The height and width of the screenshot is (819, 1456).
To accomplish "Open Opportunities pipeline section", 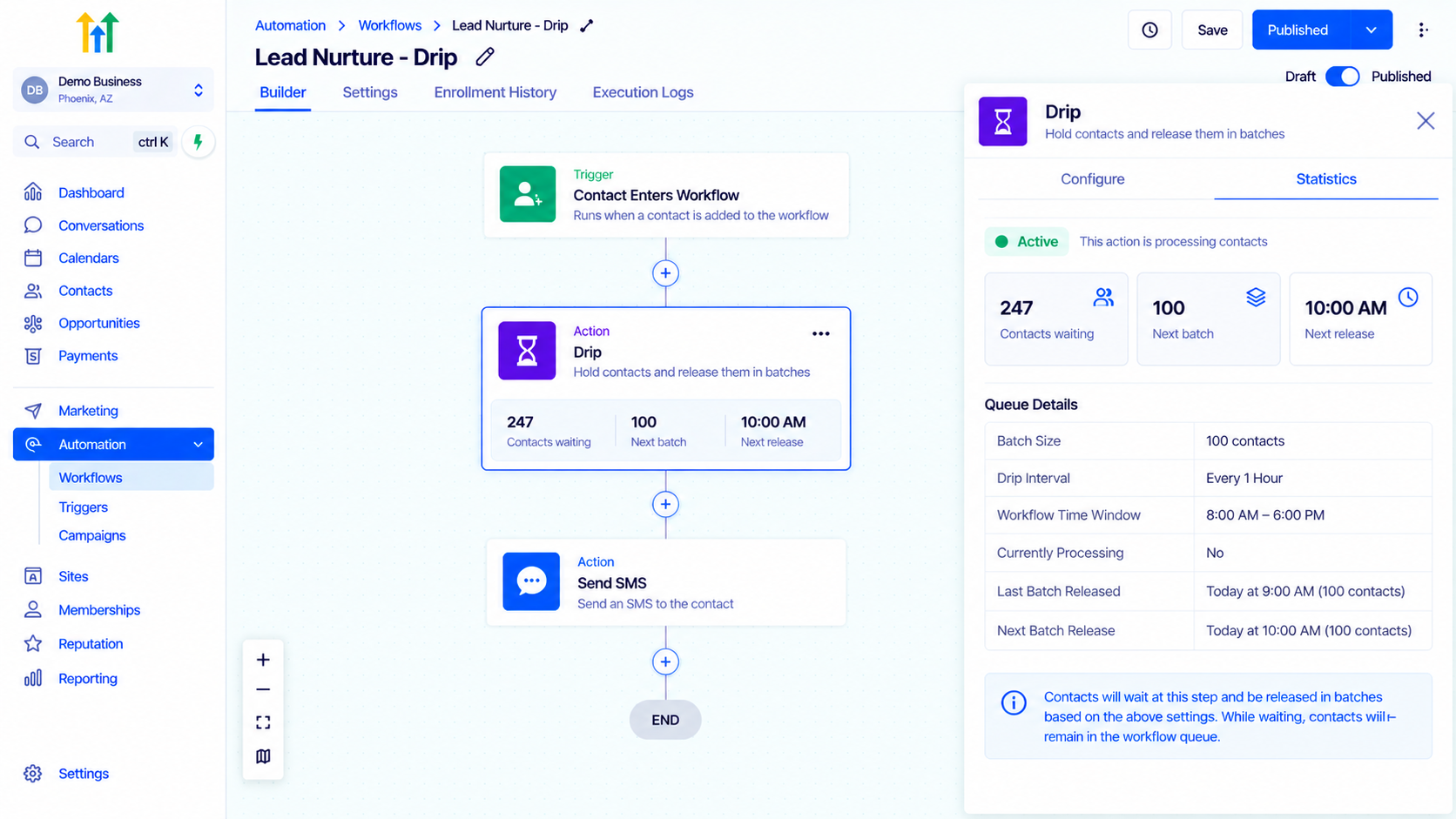I will tap(98, 323).
